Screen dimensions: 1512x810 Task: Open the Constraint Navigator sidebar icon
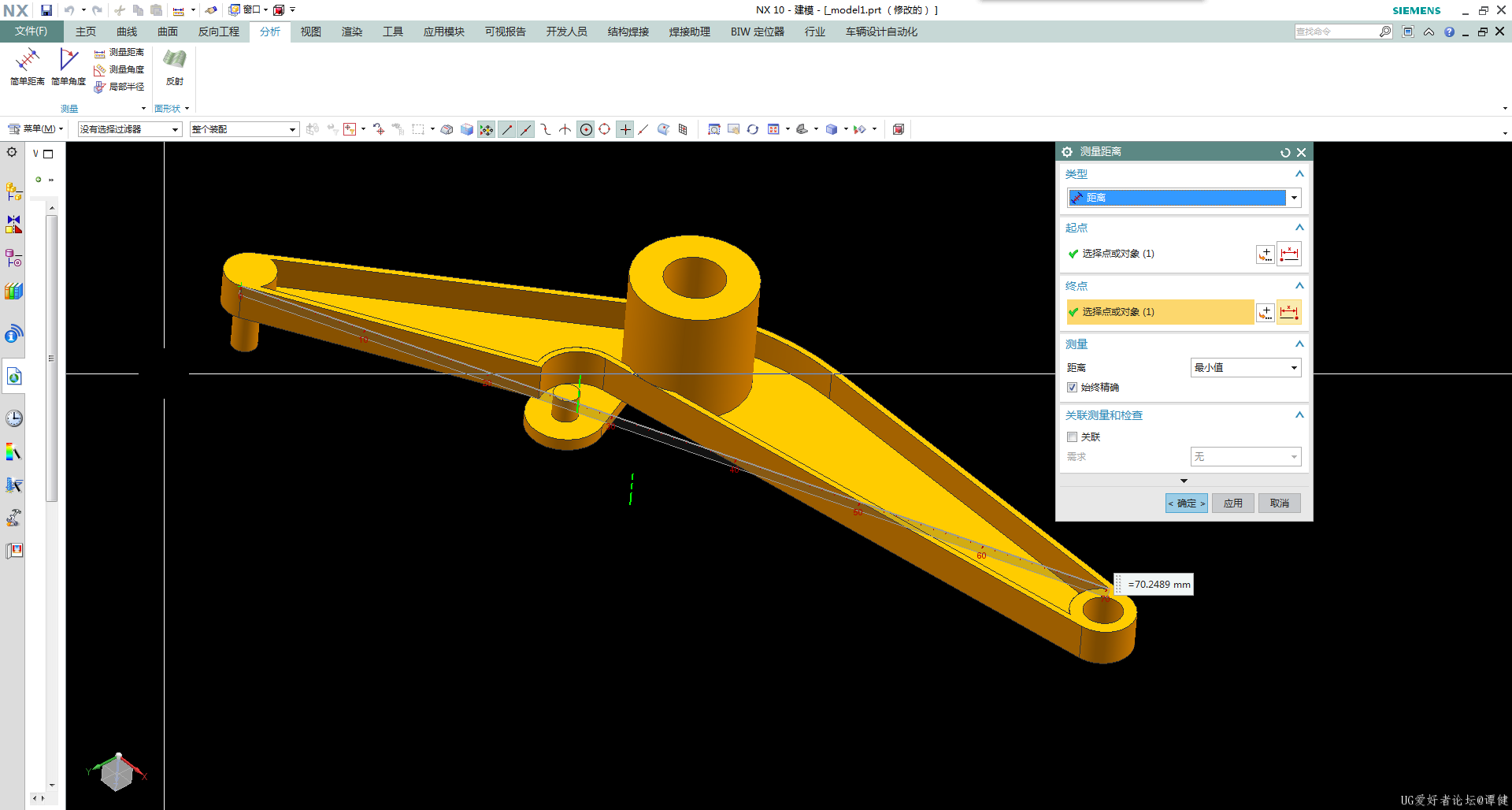pyautogui.click(x=13, y=225)
